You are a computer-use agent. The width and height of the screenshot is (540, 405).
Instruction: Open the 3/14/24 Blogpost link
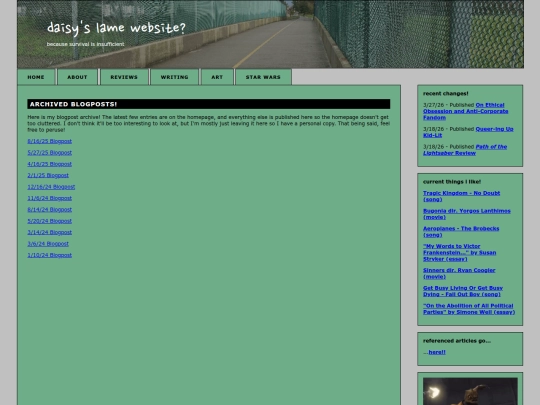[50, 232]
